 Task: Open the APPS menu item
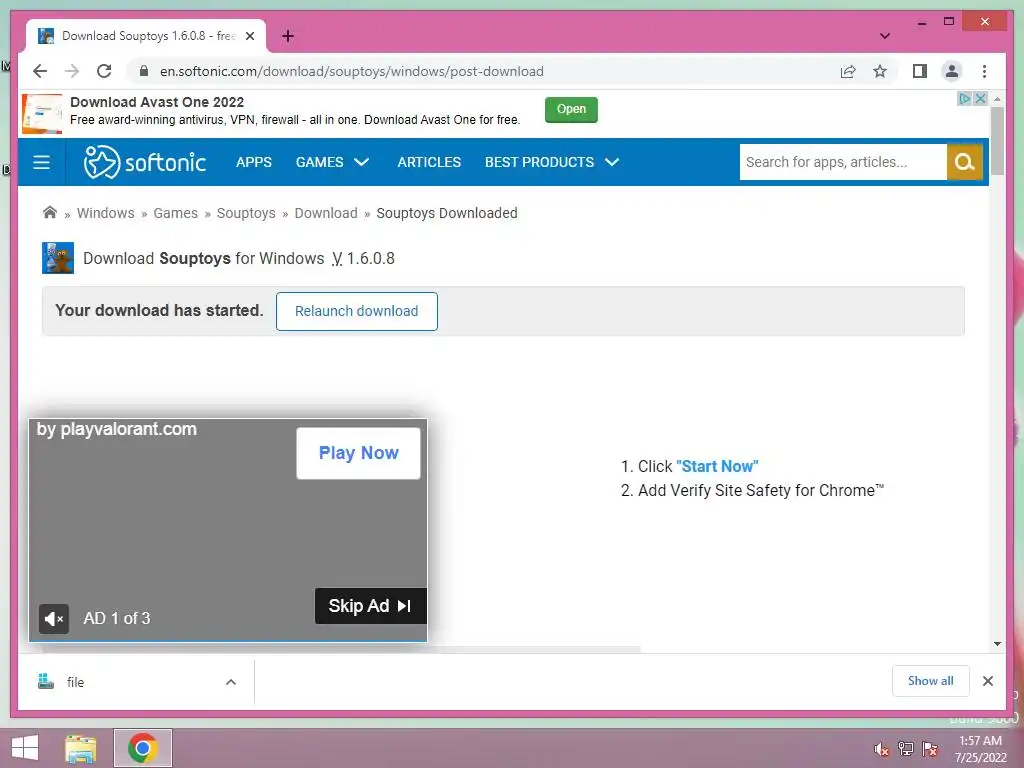[x=254, y=162]
